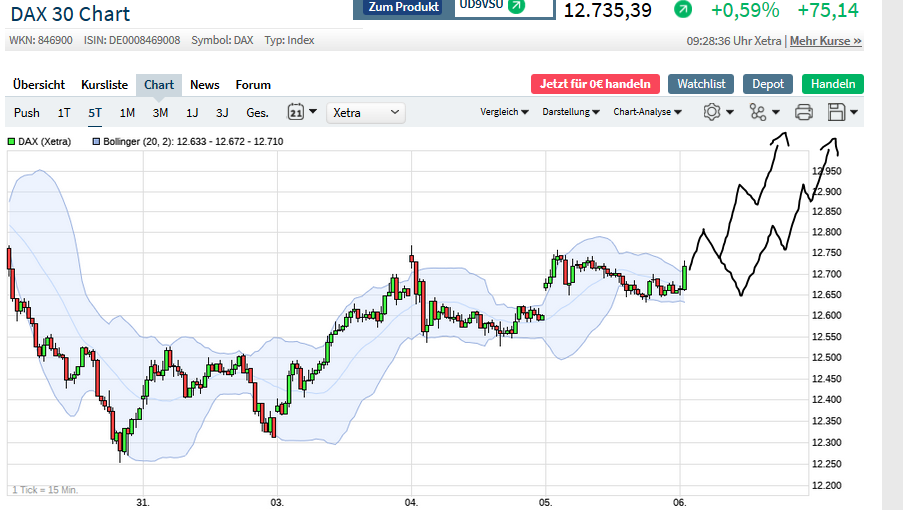Open the calendar date range icon
The width and height of the screenshot is (903, 510).
click(296, 112)
